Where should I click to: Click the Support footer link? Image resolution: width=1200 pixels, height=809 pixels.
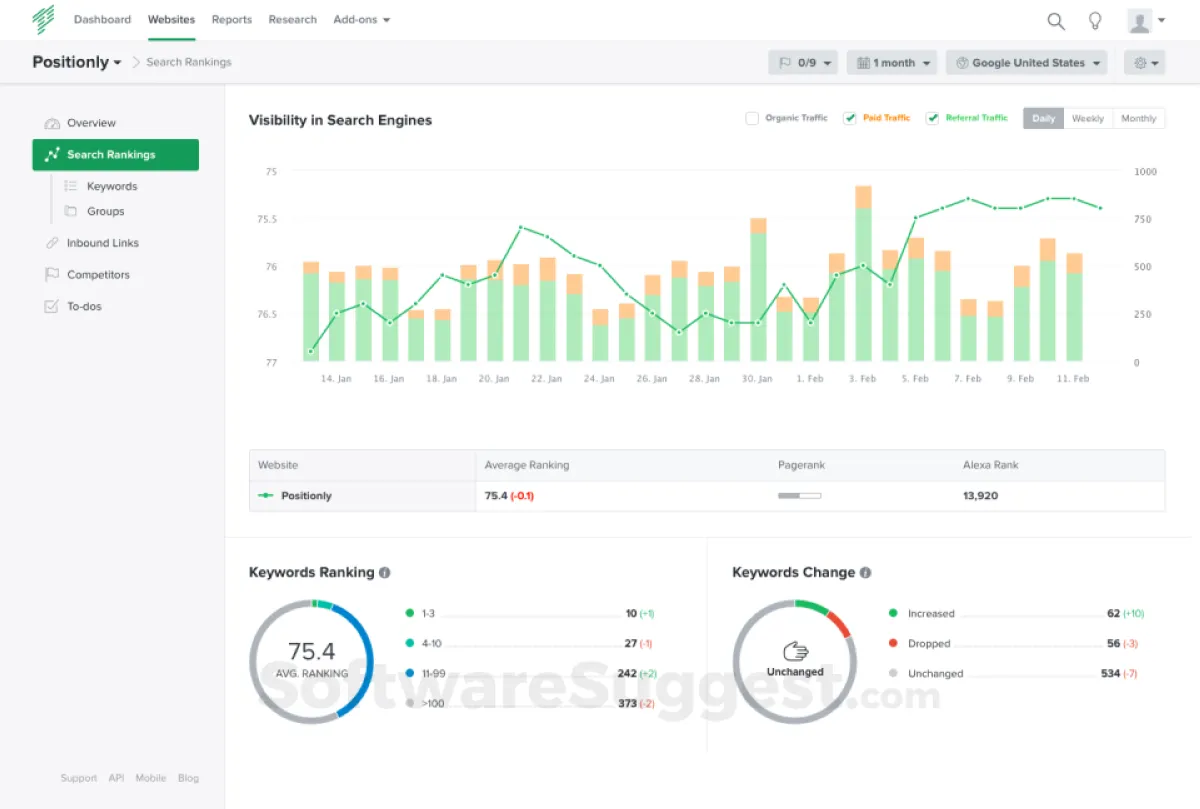coord(78,778)
